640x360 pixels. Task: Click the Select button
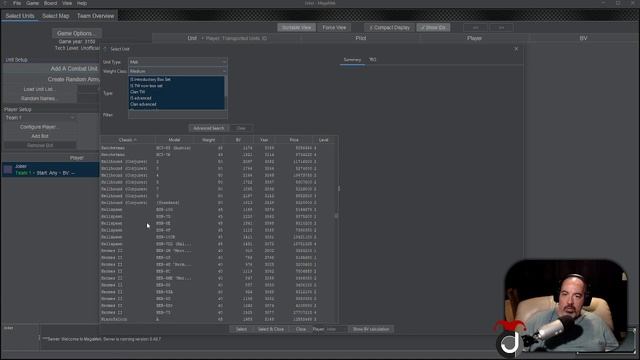click(x=241, y=329)
